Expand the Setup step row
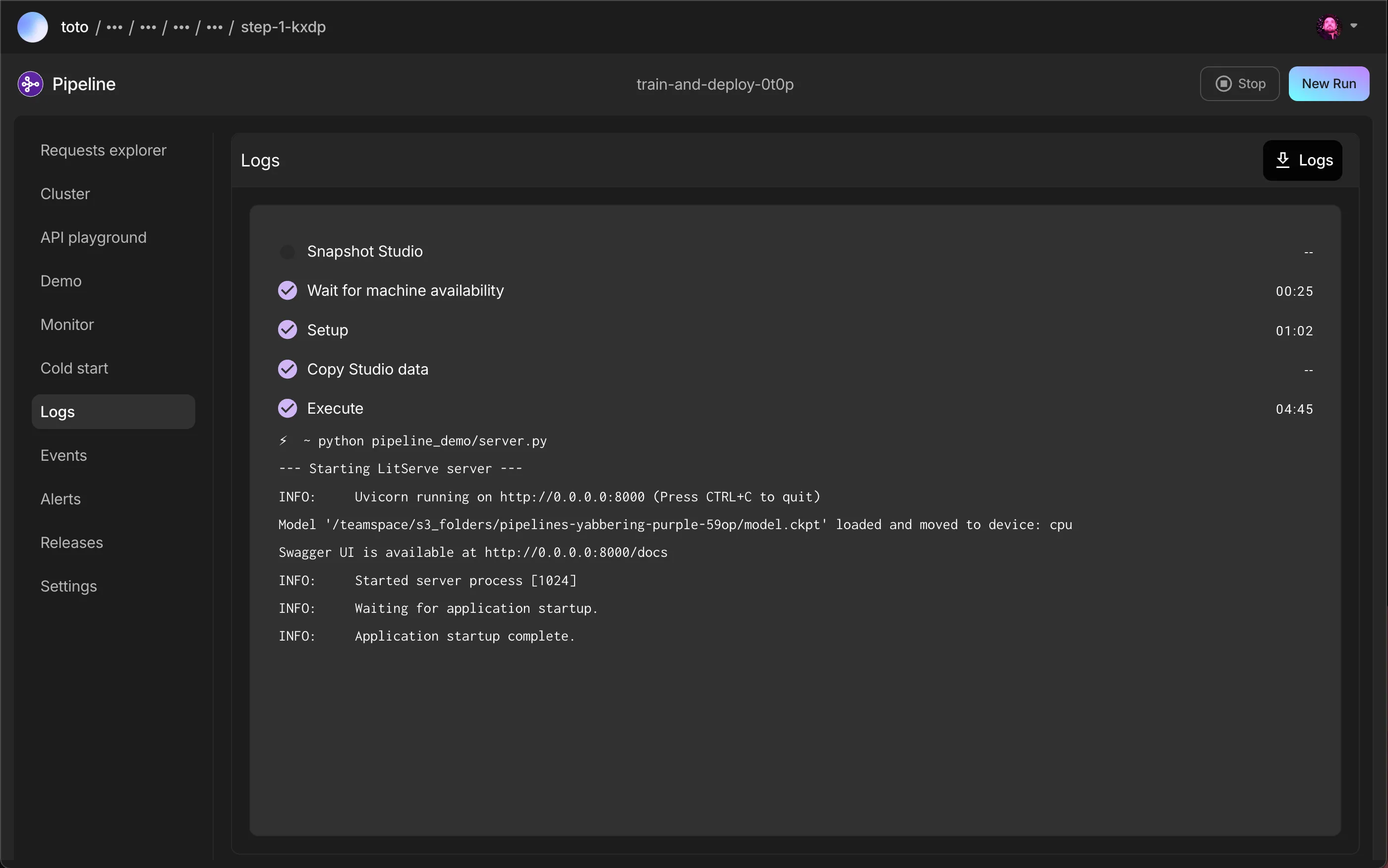This screenshot has height=868, width=1388. [795, 330]
